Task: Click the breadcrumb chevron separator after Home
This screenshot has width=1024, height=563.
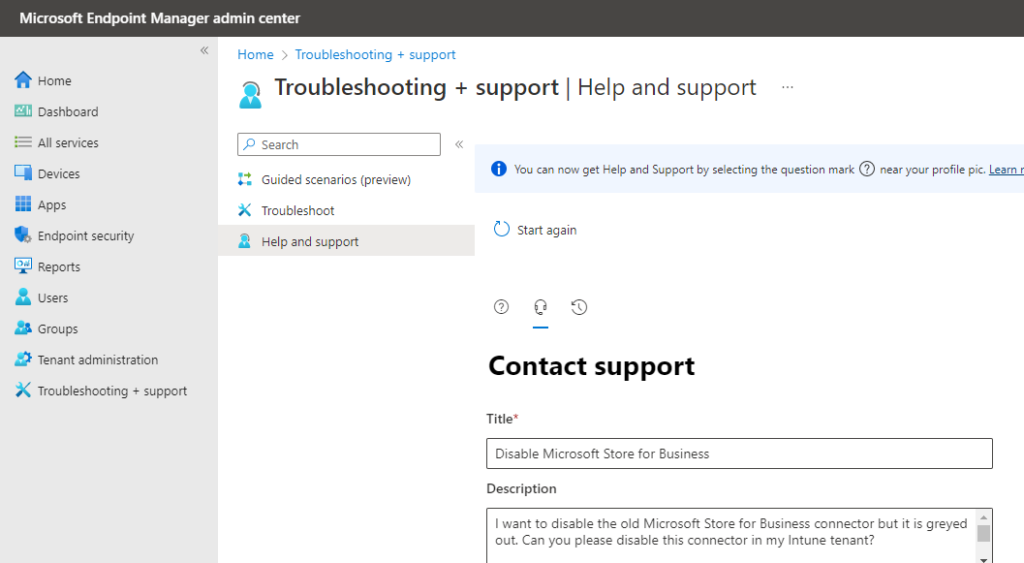Action: (x=284, y=55)
